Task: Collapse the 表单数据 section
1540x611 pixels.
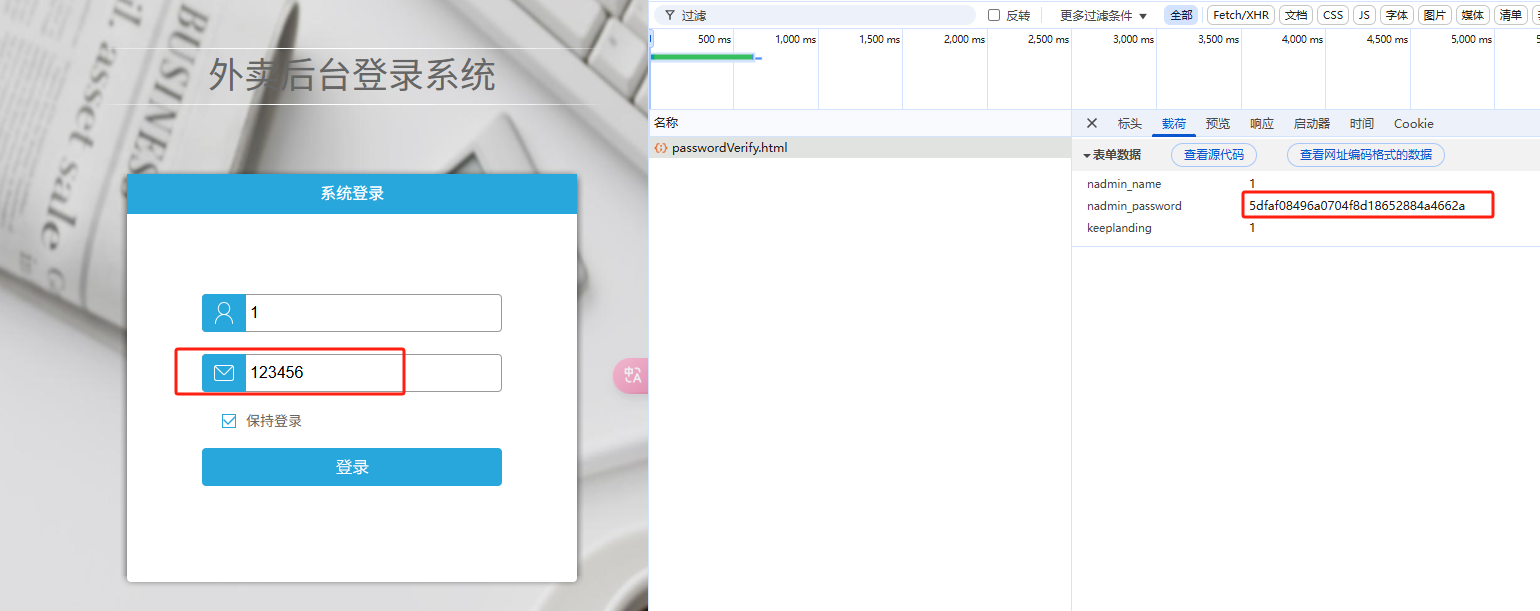Action: point(1087,155)
